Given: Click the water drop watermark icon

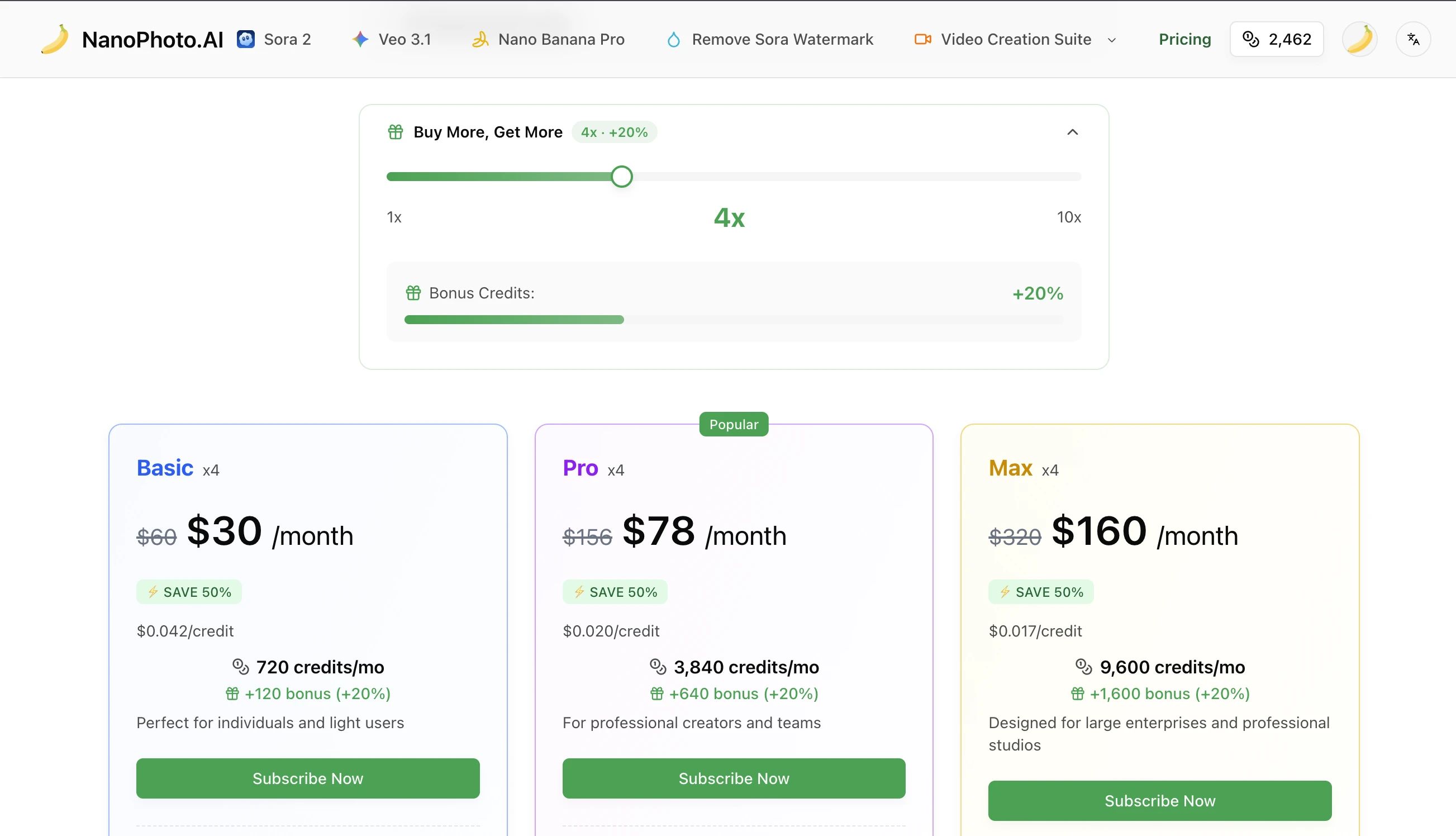Looking at the screenshot, I should click(673, 39).
